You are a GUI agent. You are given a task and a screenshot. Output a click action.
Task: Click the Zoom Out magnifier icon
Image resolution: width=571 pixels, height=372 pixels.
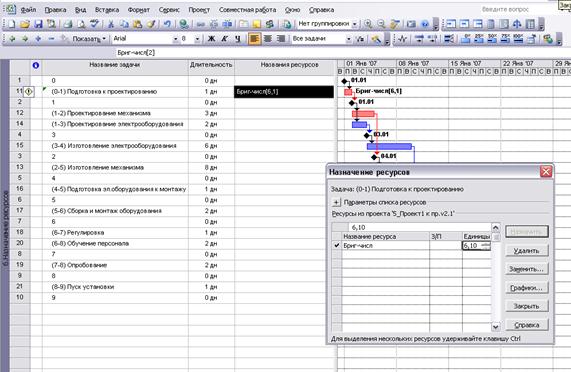(x=381, y=24)
